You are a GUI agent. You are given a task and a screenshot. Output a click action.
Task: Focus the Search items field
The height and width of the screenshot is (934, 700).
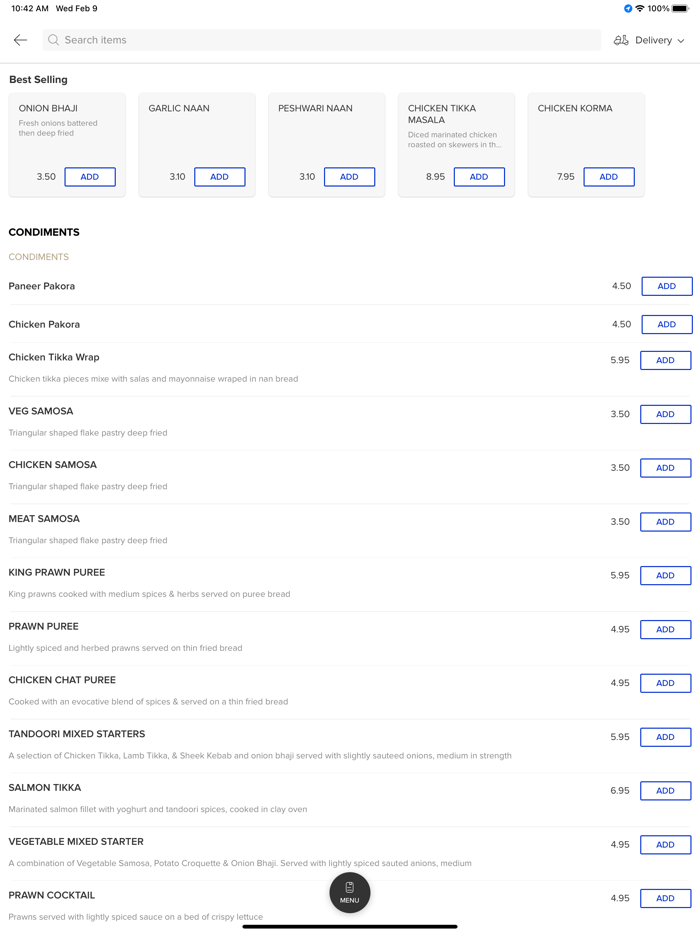pyautogui.click(x=320, y=40)
